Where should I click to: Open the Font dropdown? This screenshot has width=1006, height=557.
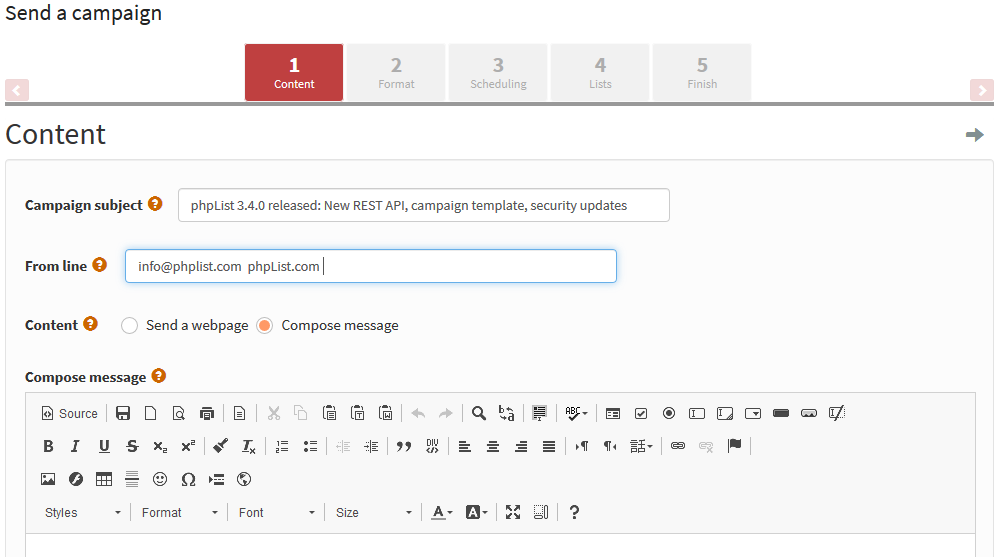(276, 513)
